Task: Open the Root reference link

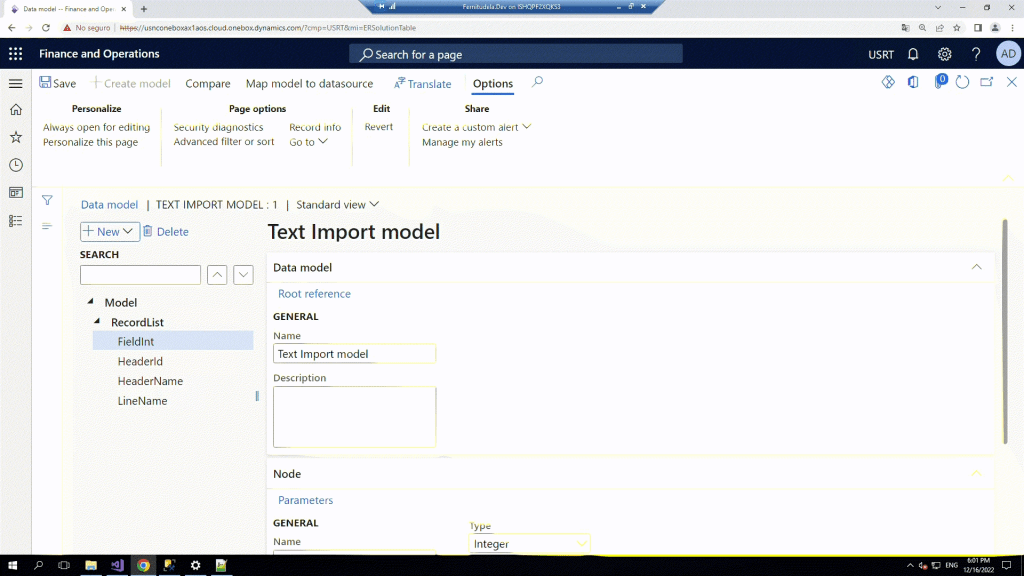Action: pos(314,294)
